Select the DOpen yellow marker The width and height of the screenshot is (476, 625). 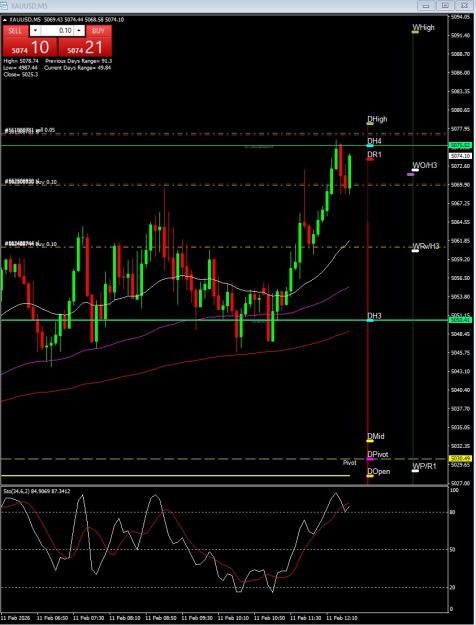[x=370, y=476]
